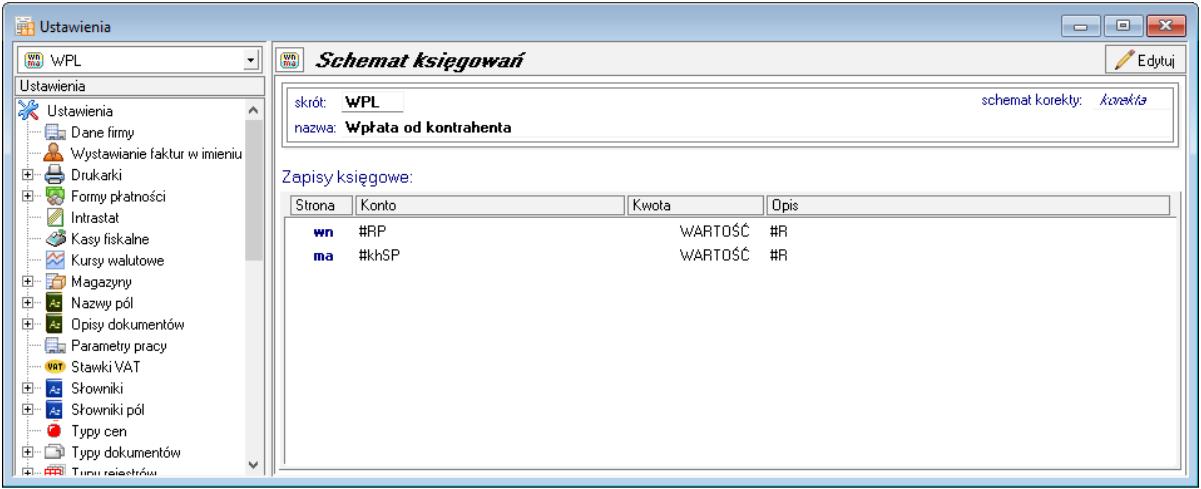The height and width of the screenshot is (489, 1201).
Task: Select Kursy walutowe chart icon
Action: (x=54, y=260)
